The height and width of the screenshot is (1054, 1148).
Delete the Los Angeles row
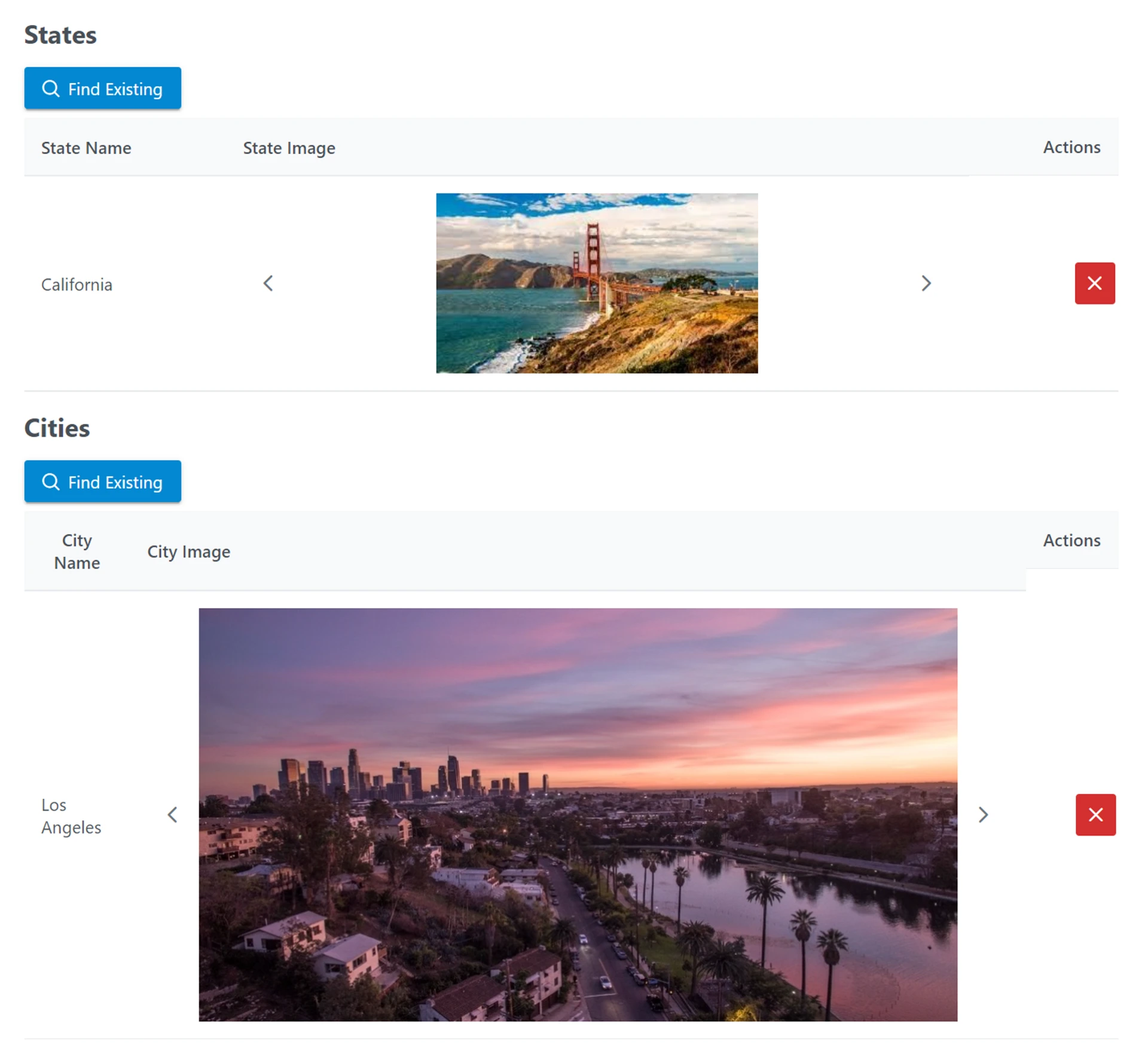click(x=1095, y=814)
